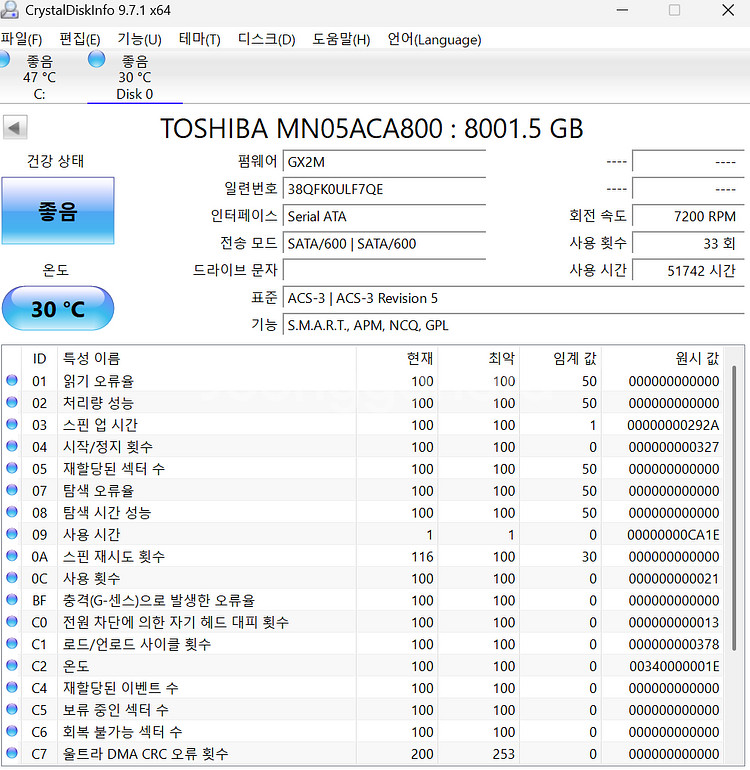Click the status orb for 스핀 업 시간
This screenshot has width=750, height=770.
[12, 424]
